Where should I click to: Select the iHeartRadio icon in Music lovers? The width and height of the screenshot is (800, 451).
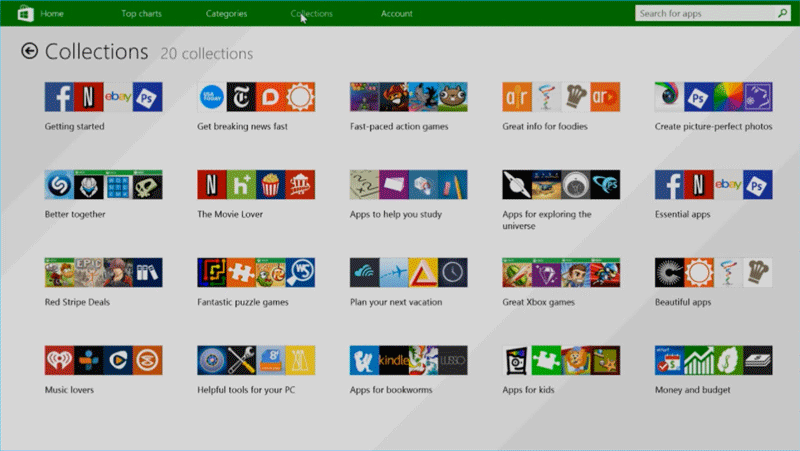tap(59, 361)
